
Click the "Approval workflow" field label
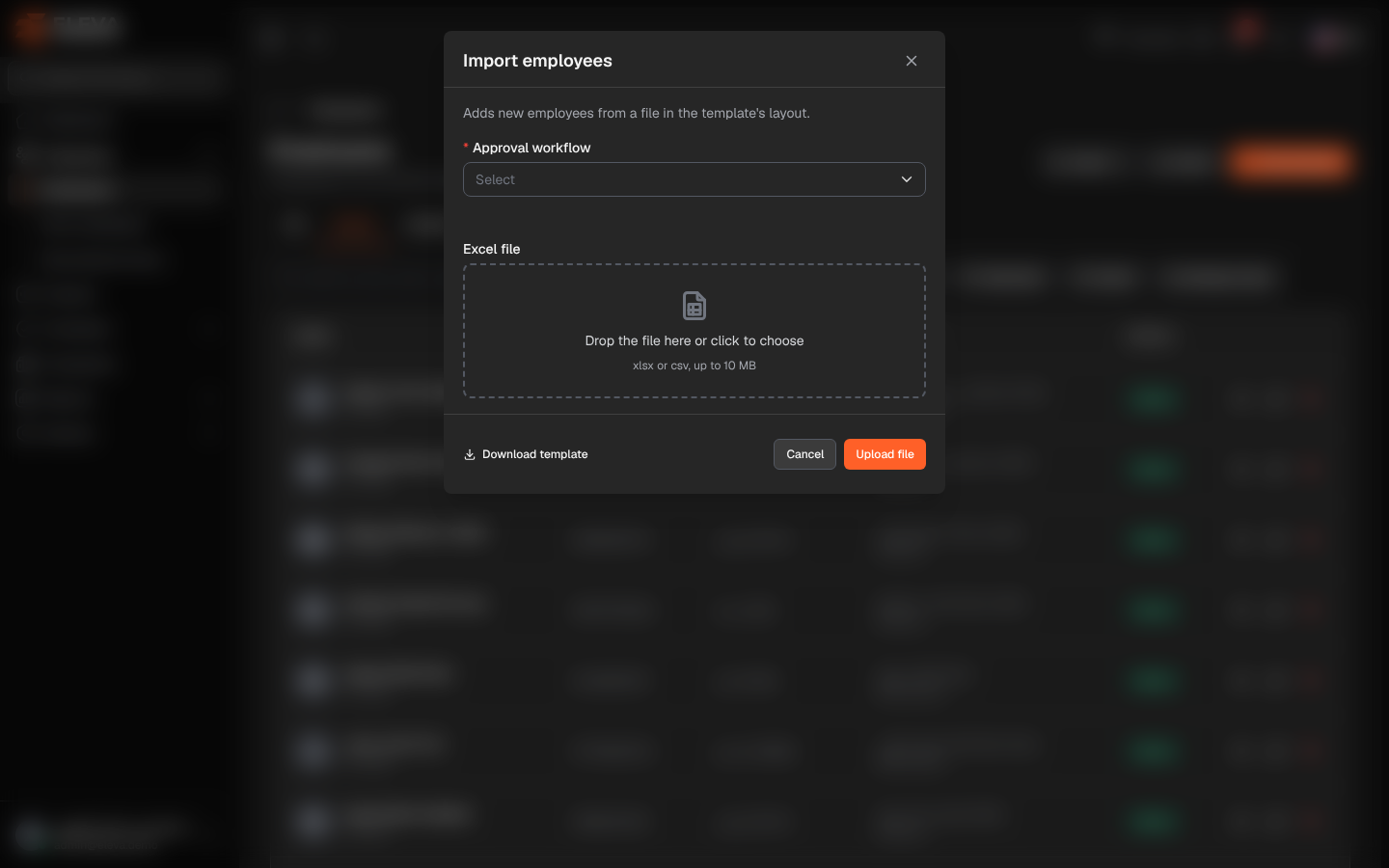(x=531, y=148)
